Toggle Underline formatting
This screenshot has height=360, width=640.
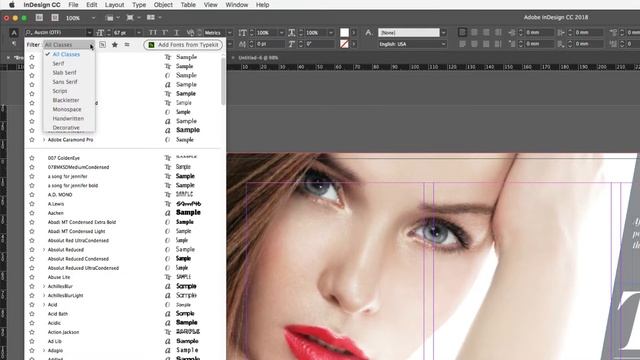coord(177,32)
